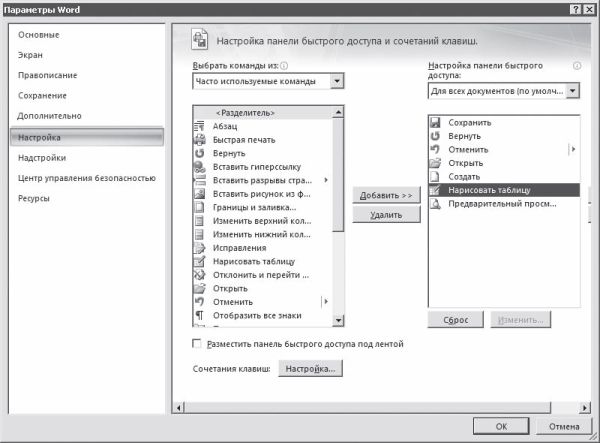
Task: Click the help question mark in title bar
Action: click(x=576, y=10)
